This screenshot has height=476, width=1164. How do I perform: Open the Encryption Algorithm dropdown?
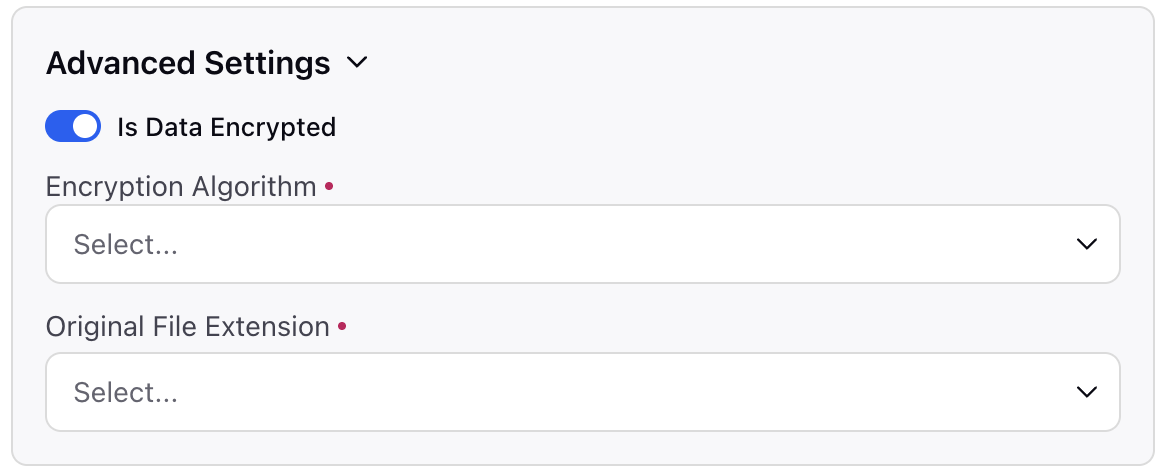[x=583, y=244]
